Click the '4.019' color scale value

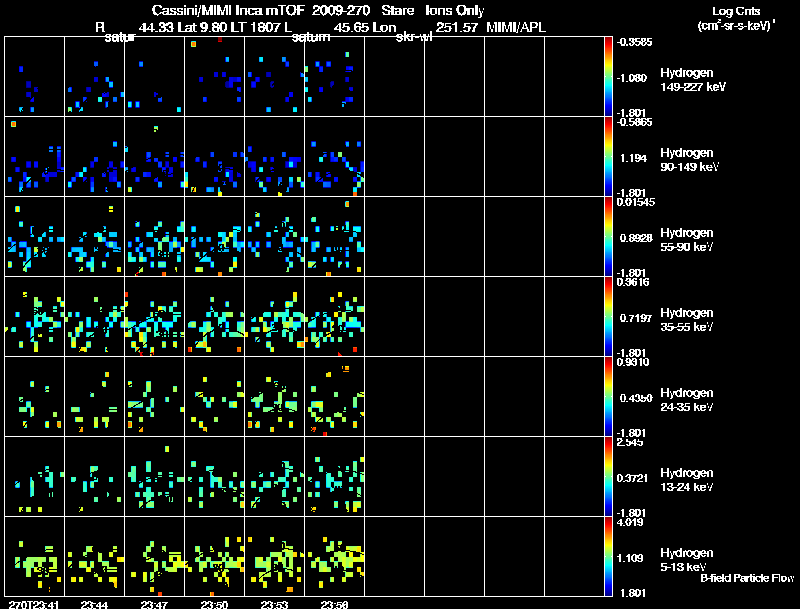pos(630,522)
